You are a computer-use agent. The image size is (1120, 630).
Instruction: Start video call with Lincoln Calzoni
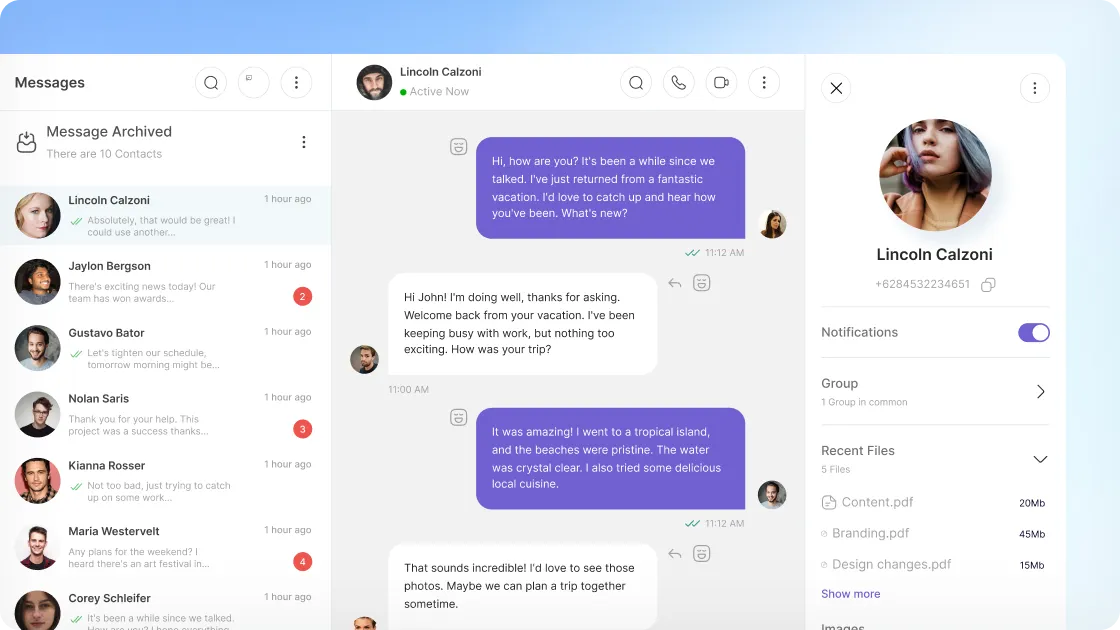pos(721,83)
